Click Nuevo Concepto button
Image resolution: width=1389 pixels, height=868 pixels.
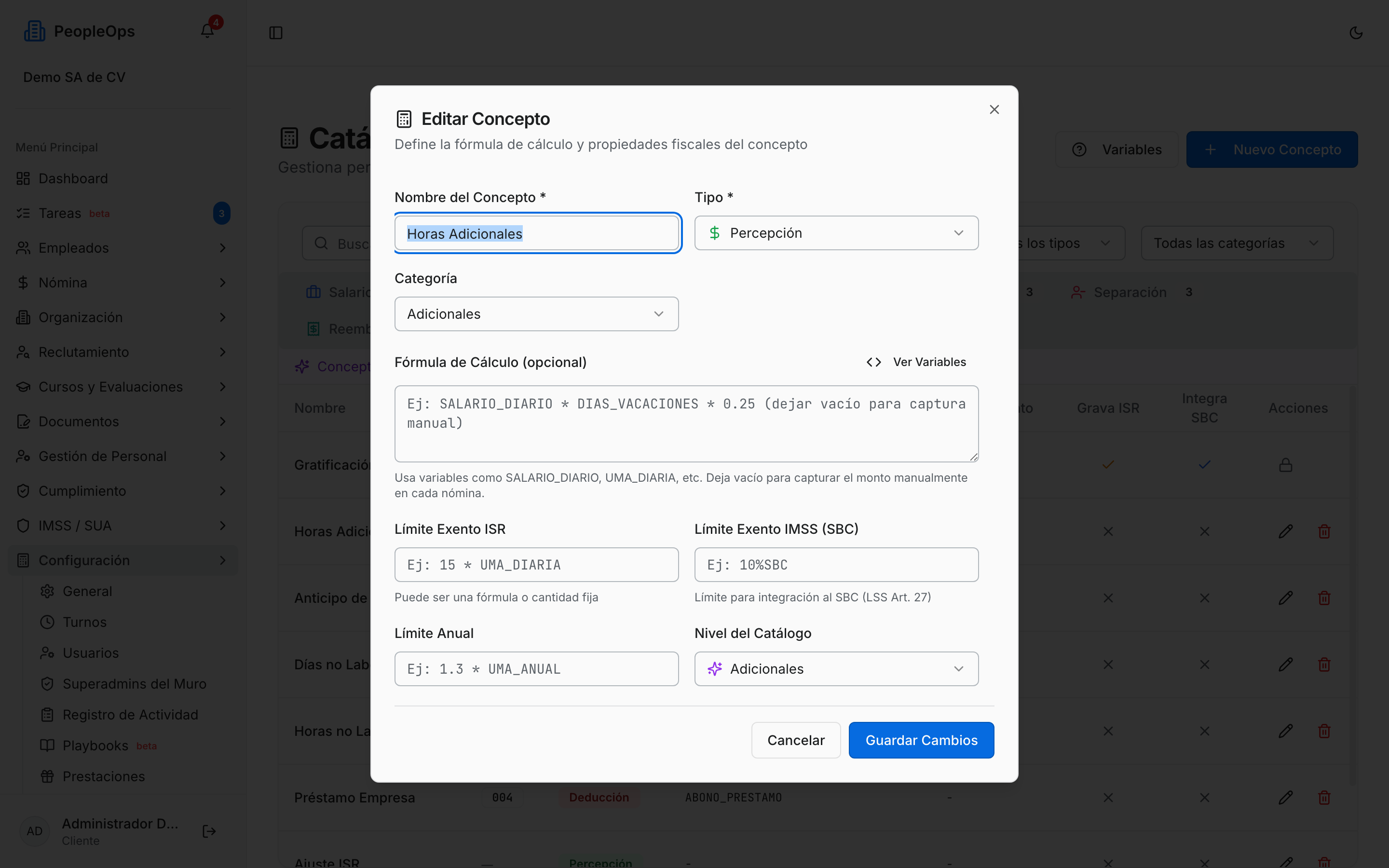[x=1272, y=149]
